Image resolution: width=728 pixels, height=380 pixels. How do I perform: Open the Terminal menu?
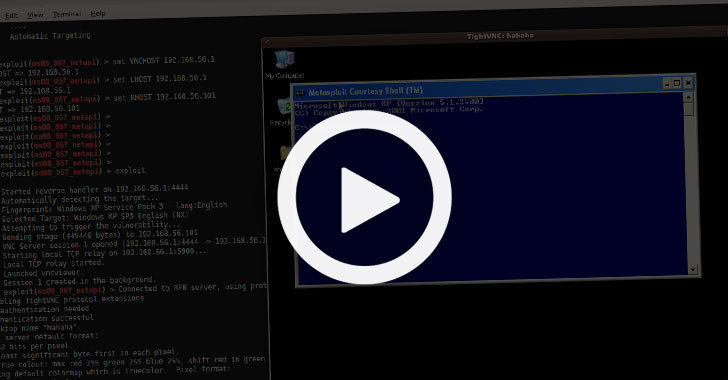click(x=66, y=14)
